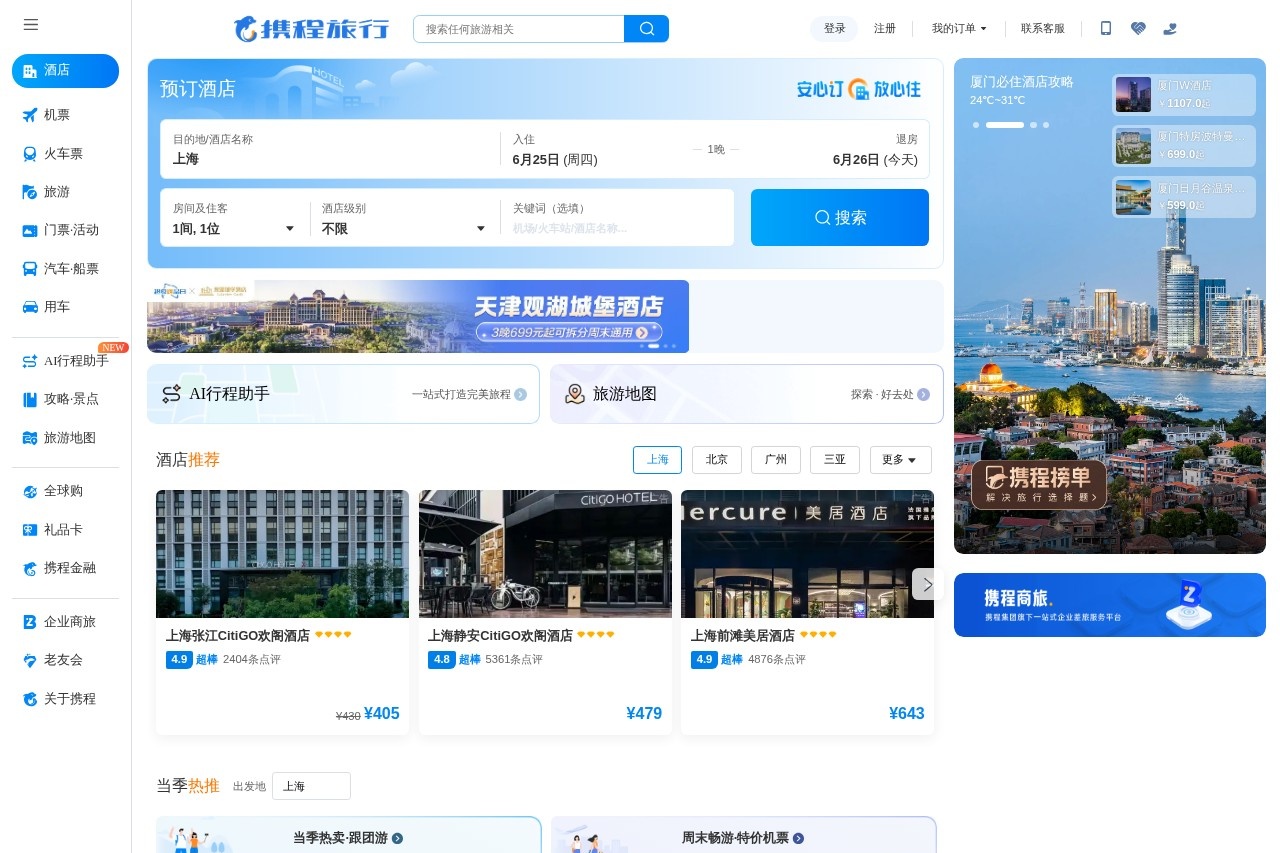Click the 5361条点评 reviews text
This screenshot has width=1280, height=853.
click(x=514, y=660)
